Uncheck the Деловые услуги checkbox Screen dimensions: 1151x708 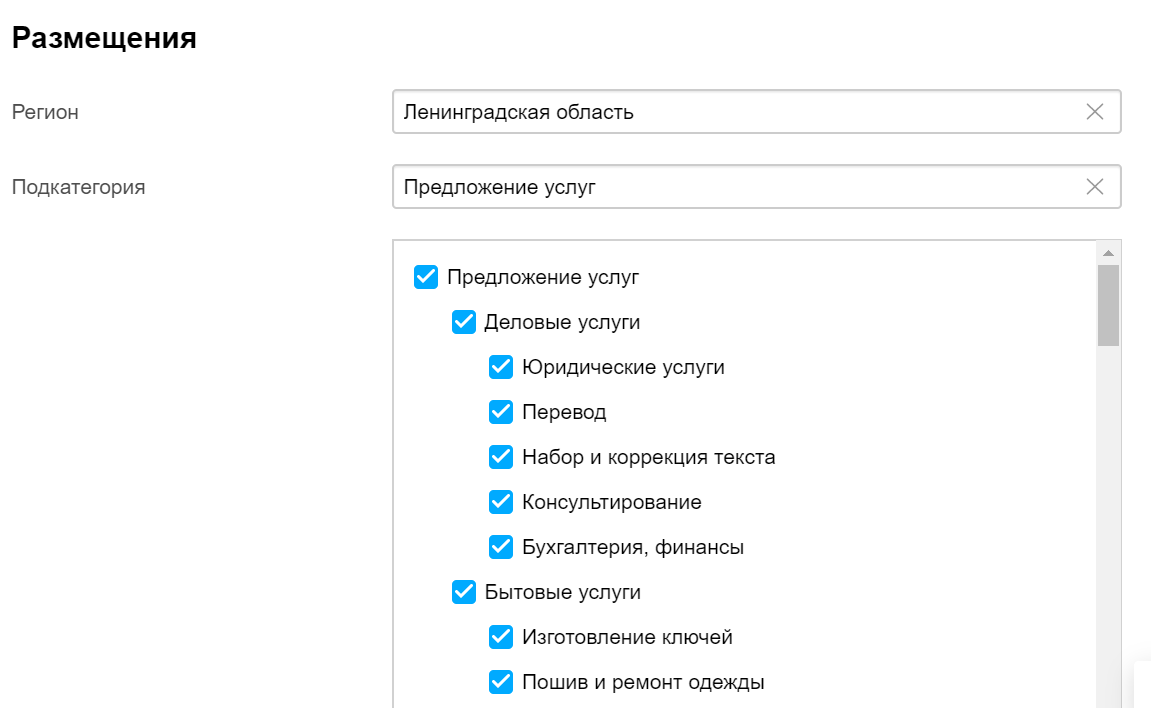pos(464,322)
